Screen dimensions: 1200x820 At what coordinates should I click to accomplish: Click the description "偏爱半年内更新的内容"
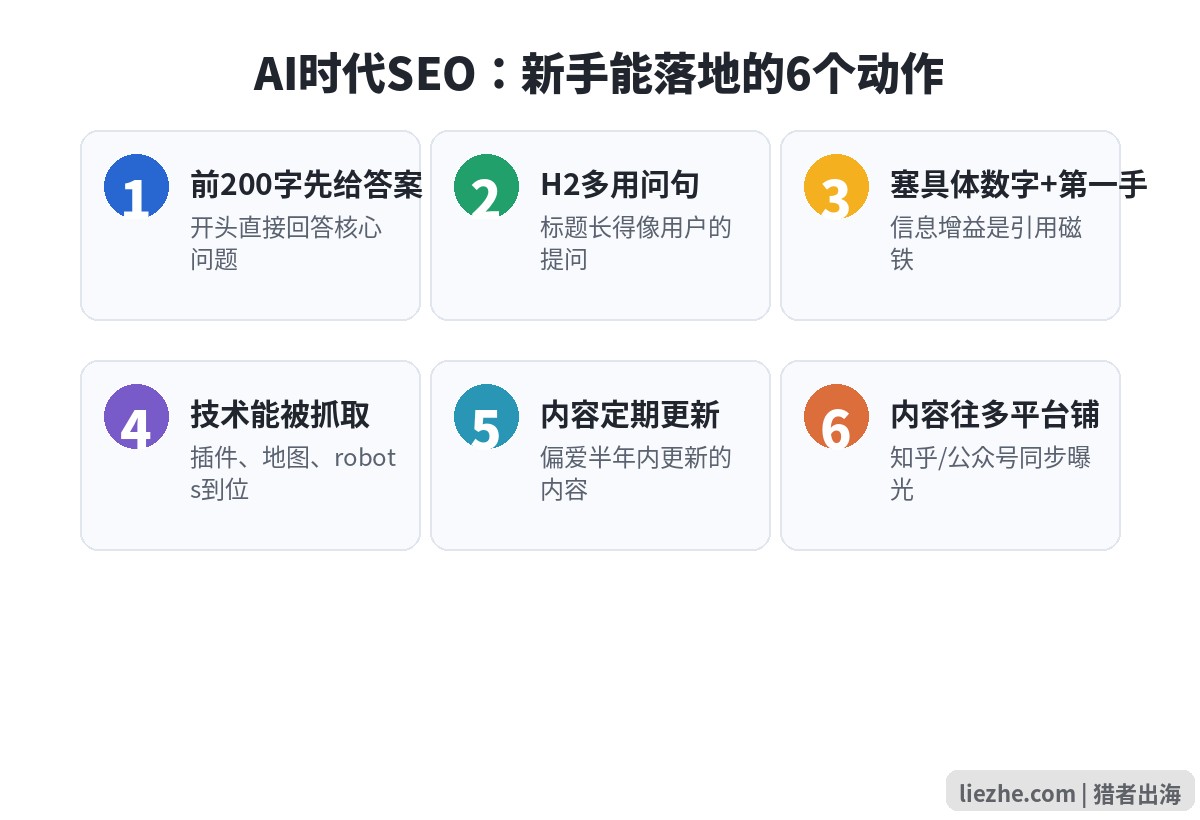pos(636,473)
